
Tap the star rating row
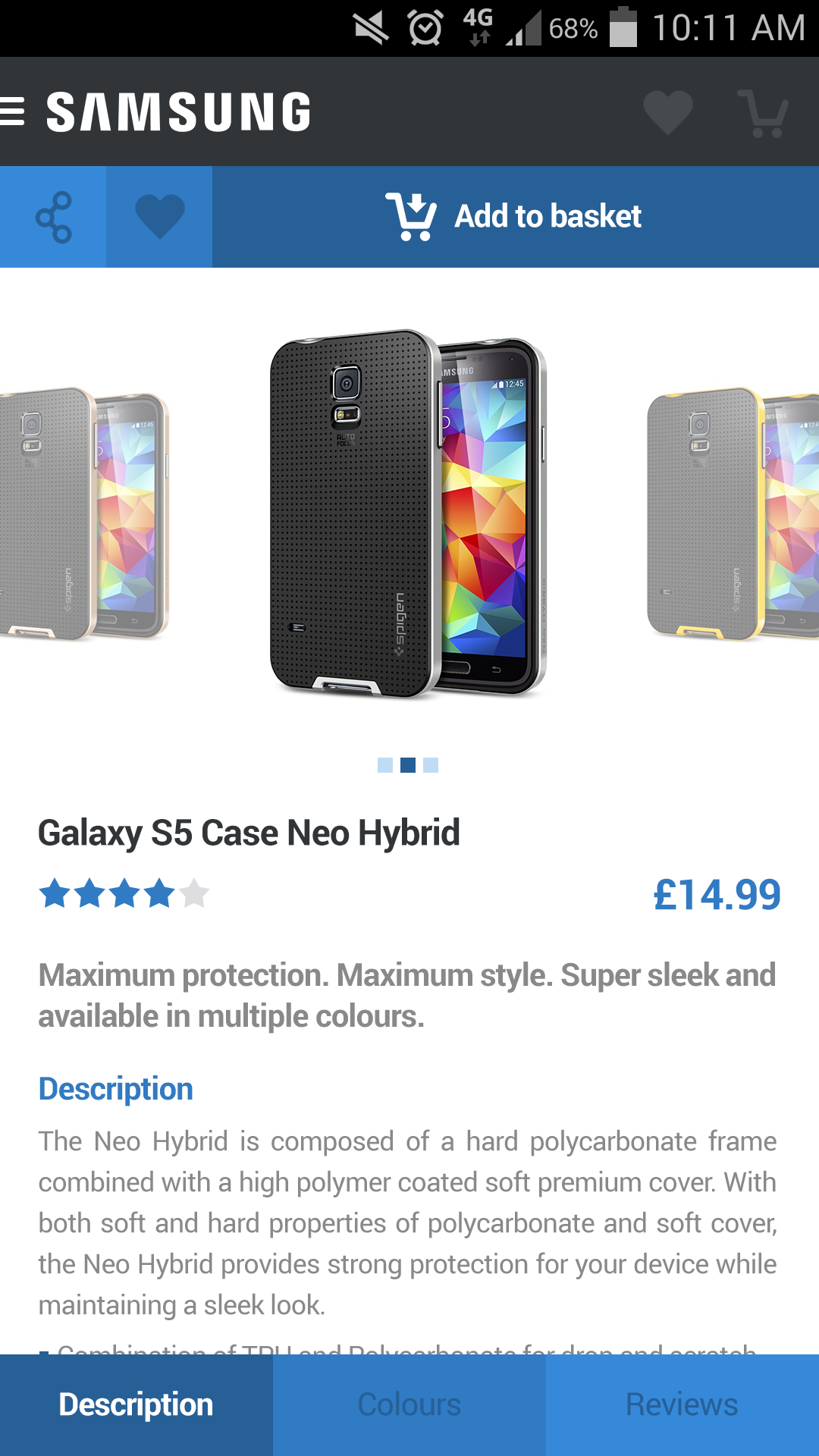(x=124, y=893)
